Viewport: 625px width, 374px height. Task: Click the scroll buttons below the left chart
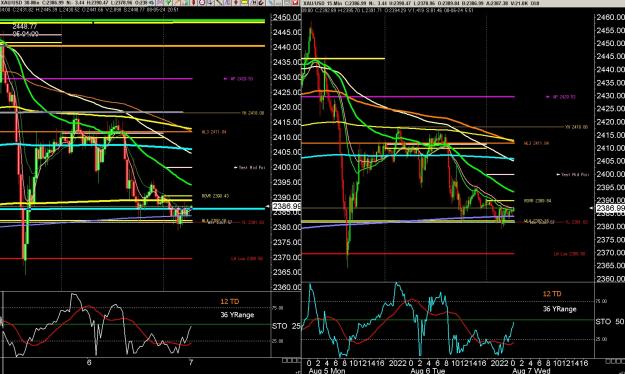pyautogui.click(x=291, y=360)
